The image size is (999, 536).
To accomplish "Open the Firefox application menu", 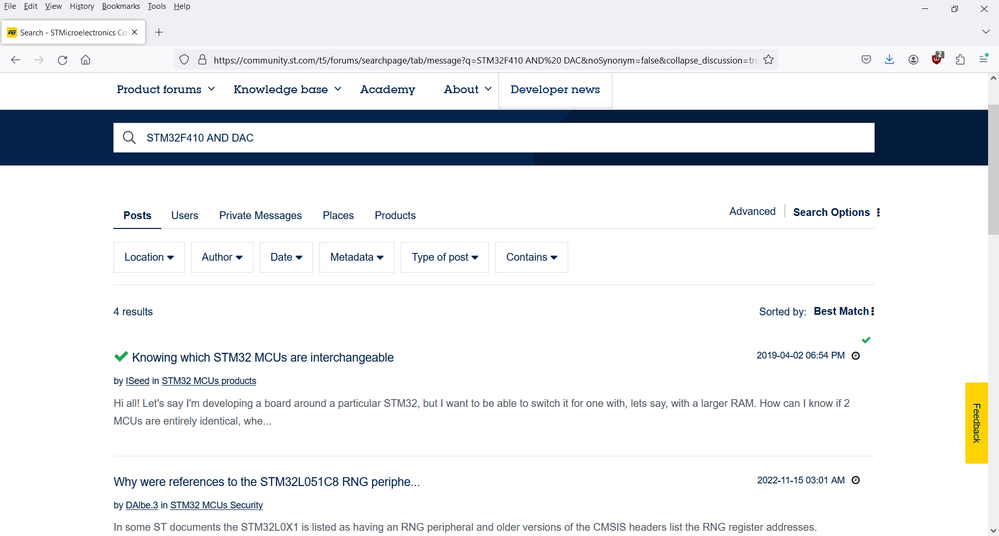I will click(984, 59).
